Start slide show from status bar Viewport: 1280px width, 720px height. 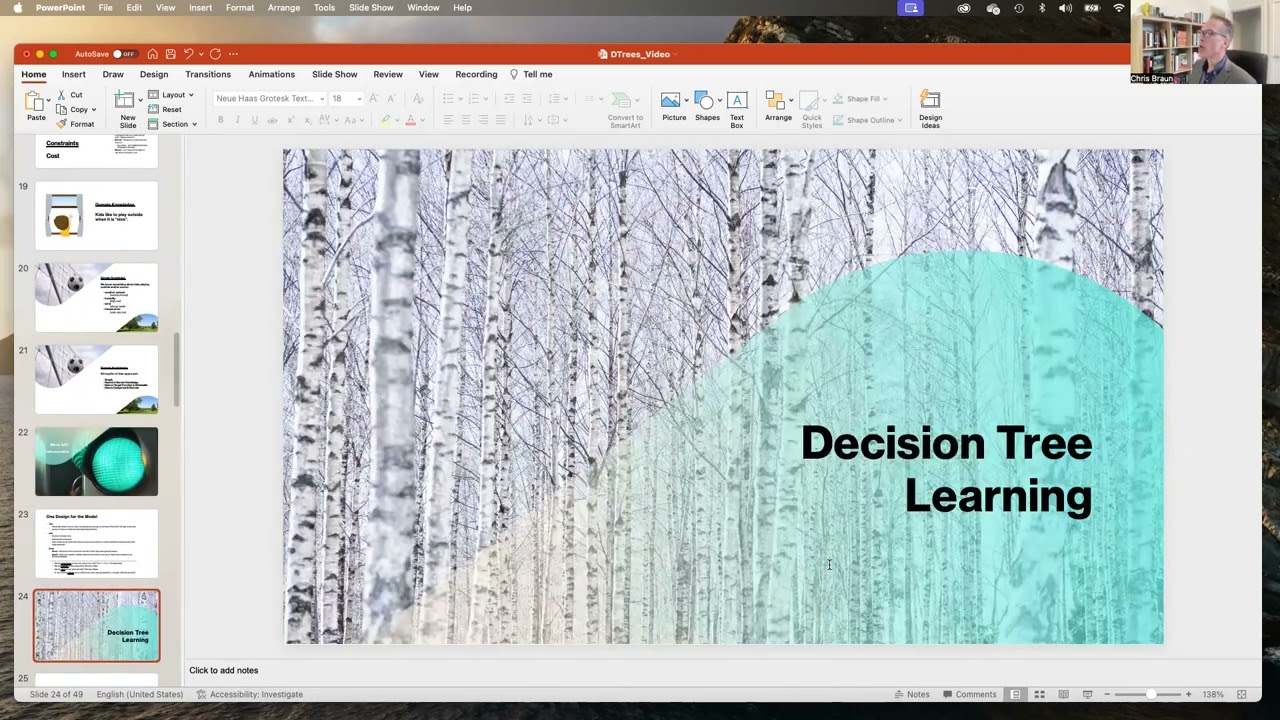click(x=1087, y=694)
